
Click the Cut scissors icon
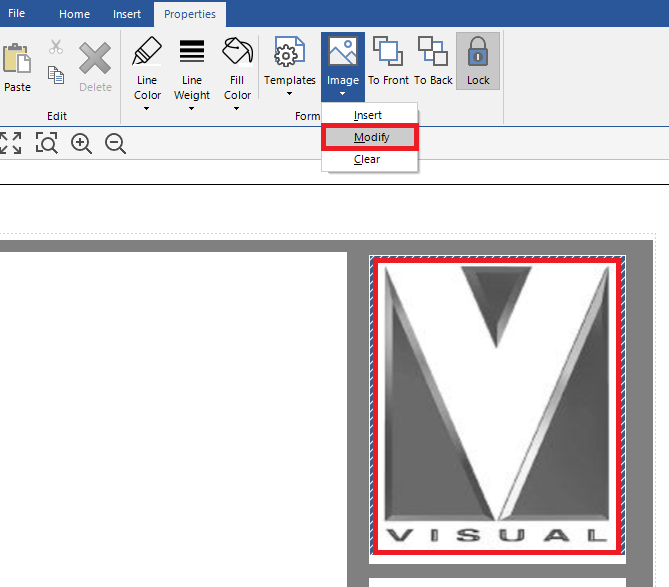[x=56, y=47]
